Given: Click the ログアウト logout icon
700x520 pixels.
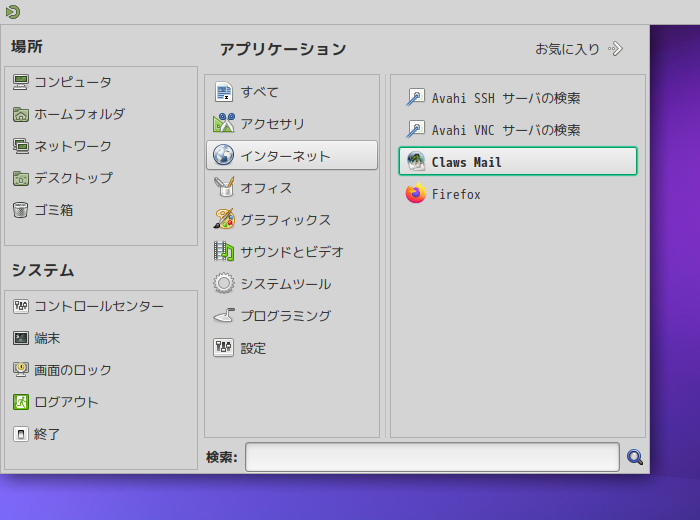Looking at the screenshot, I should point(21,402).
